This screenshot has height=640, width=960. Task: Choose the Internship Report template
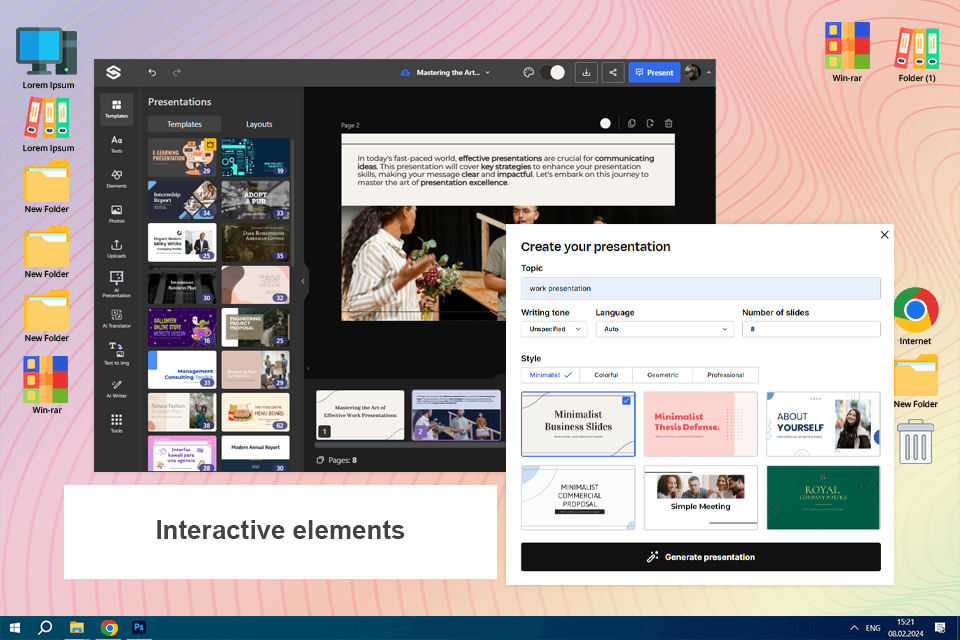coord(182,200)
